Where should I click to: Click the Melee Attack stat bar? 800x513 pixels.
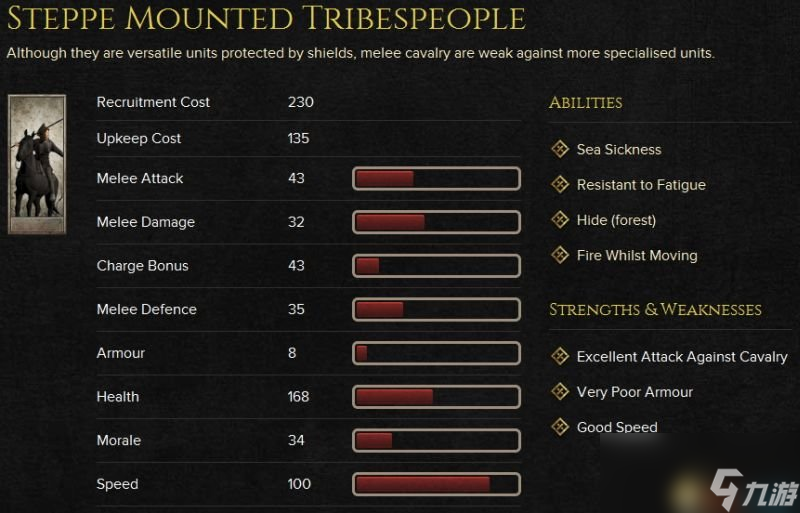coord(436,179)
